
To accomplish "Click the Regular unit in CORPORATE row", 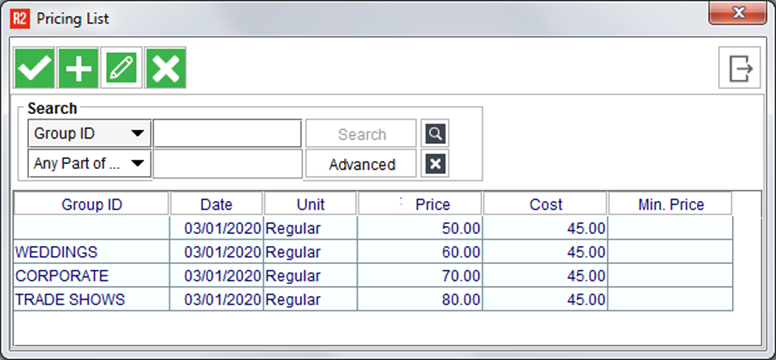I will pyautogui.click(x=310, y=275).
